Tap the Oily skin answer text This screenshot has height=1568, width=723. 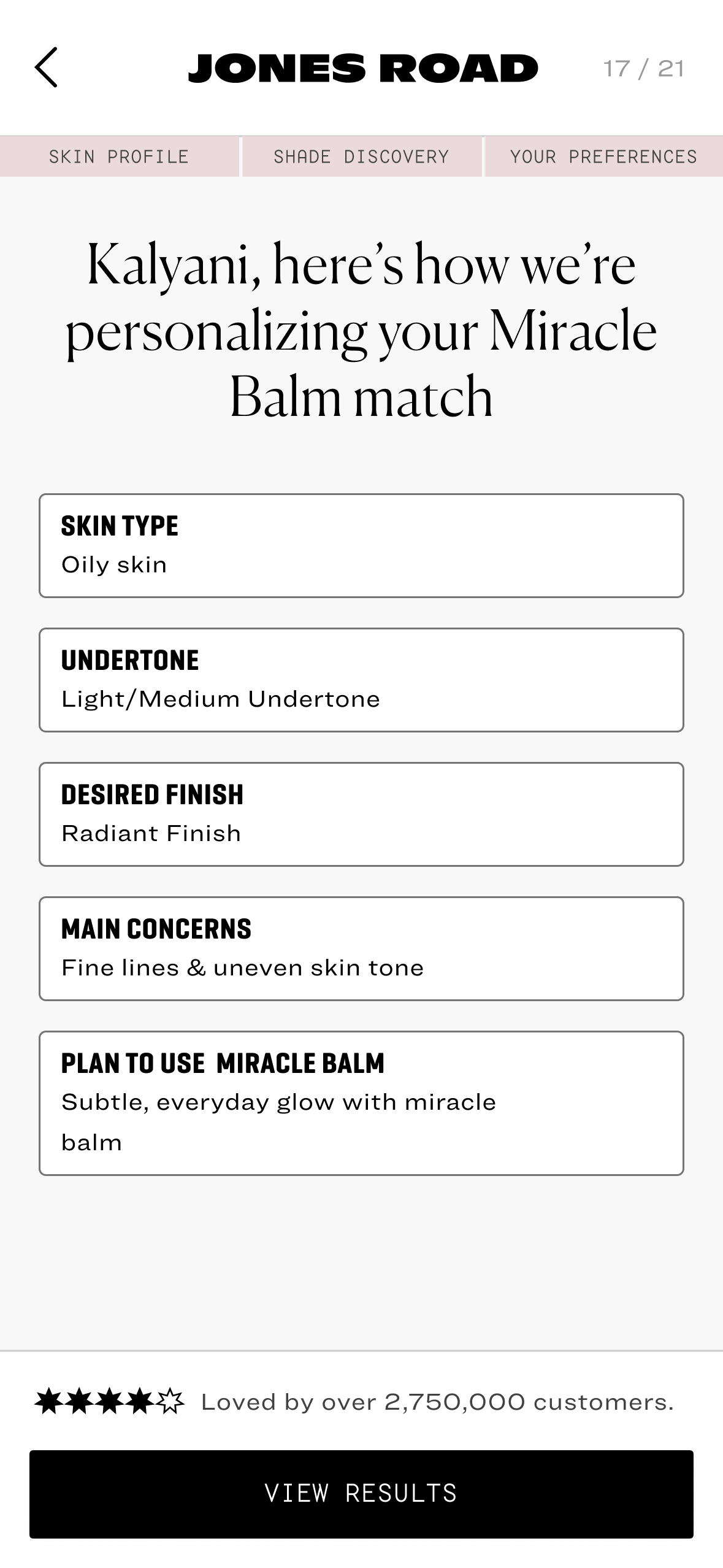point(114,565)
